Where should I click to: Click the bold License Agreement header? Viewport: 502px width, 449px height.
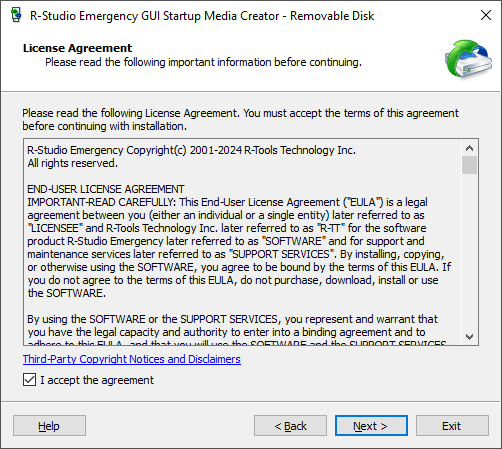point(77,48)
